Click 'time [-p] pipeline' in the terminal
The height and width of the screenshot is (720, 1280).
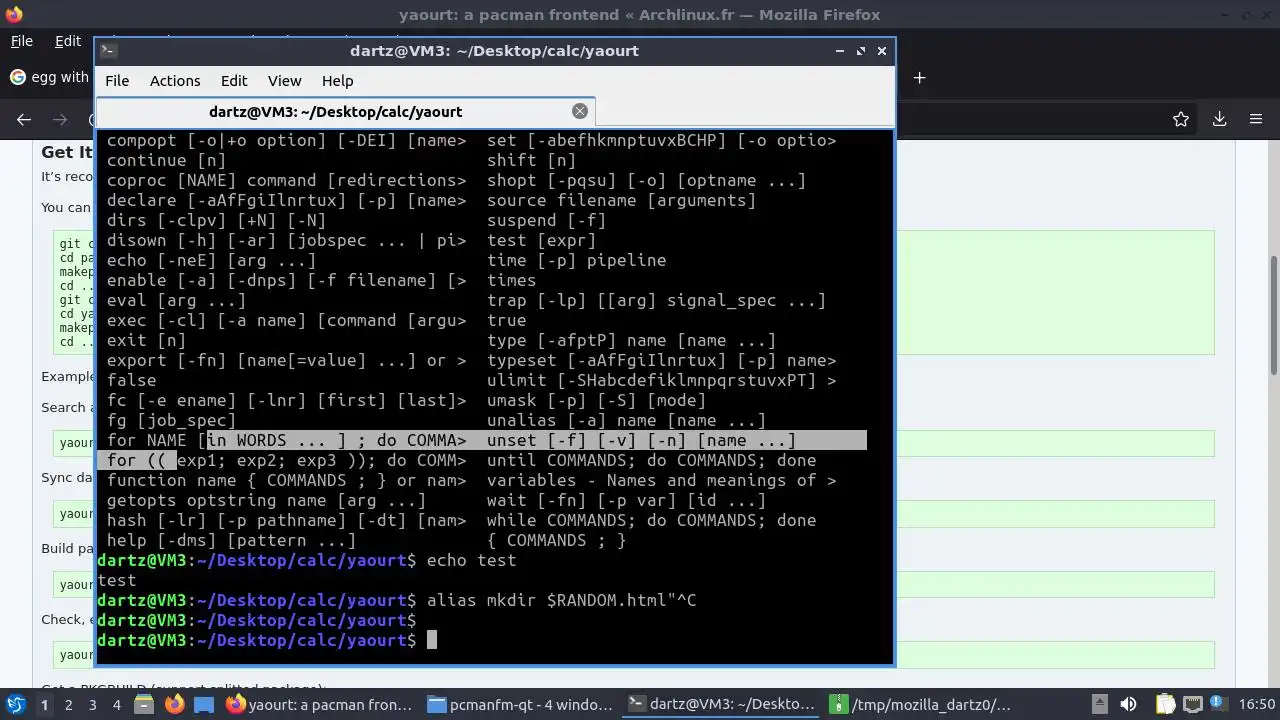coord(576,260)
